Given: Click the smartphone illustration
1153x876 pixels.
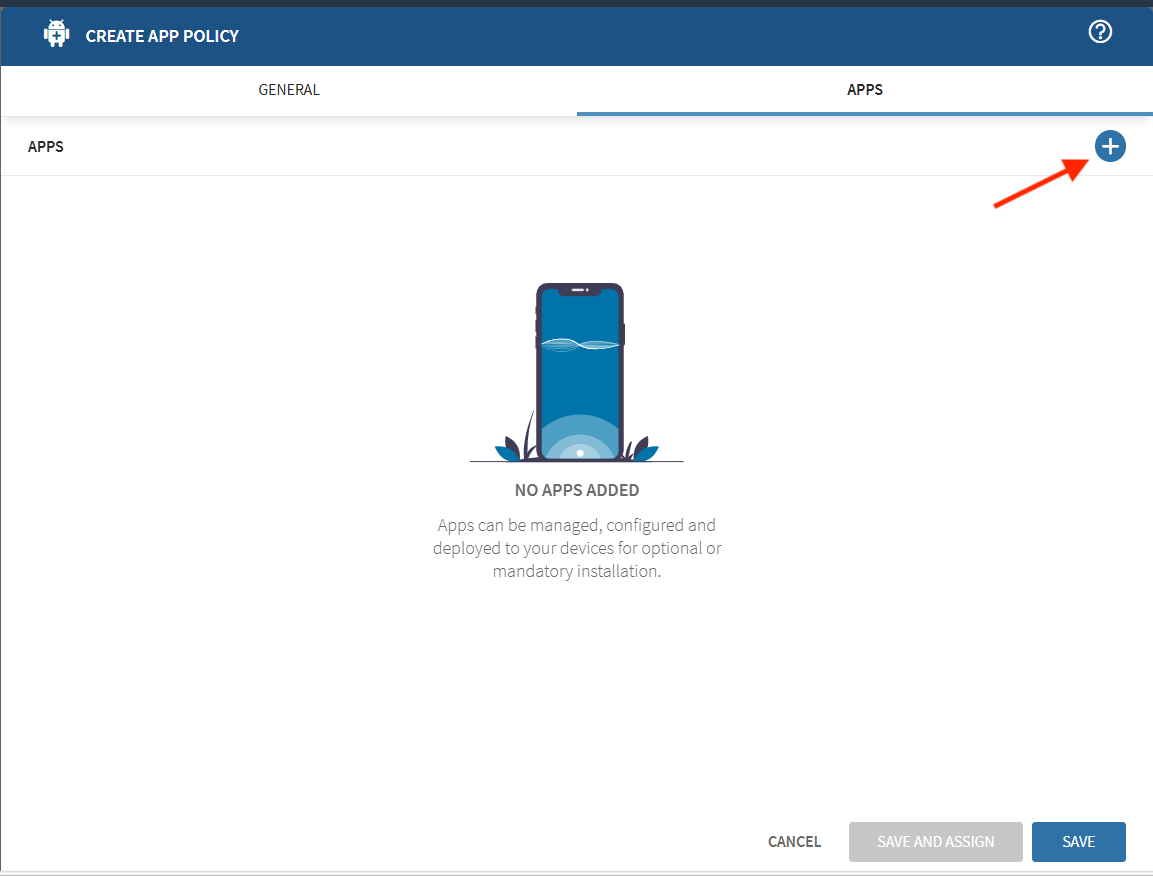Looking at the screenshot, I should (x=579, y=371).
